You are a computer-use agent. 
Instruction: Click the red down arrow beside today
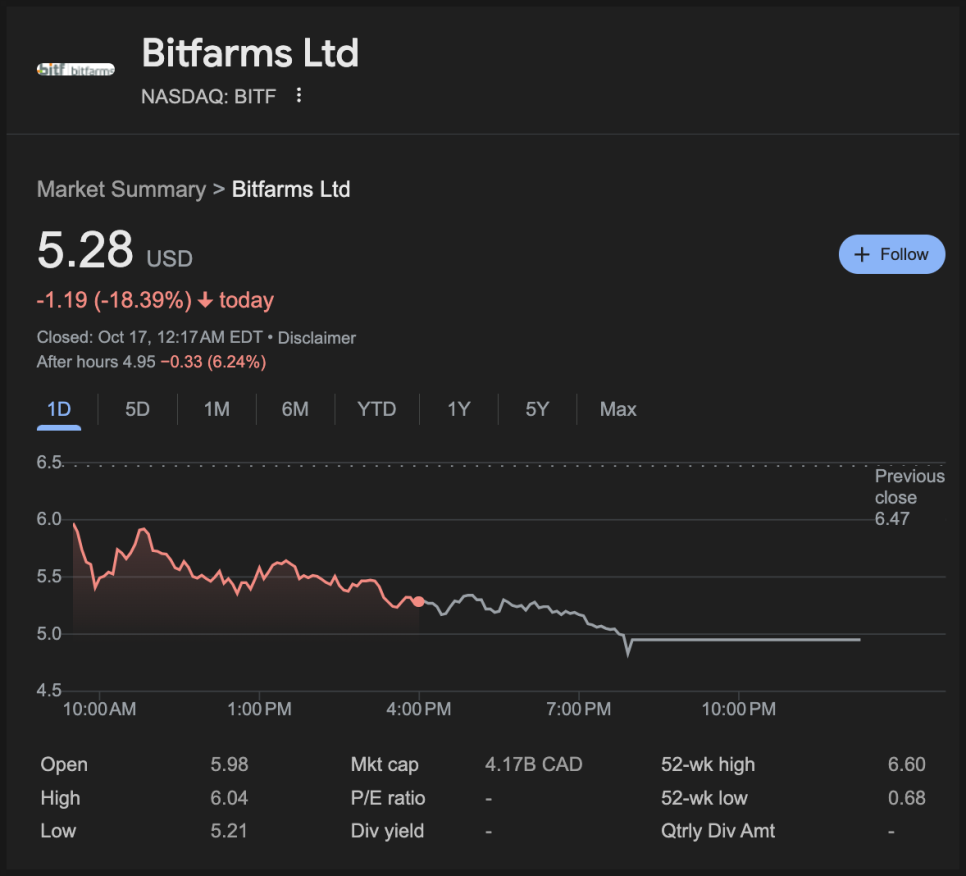coord(205,300)
